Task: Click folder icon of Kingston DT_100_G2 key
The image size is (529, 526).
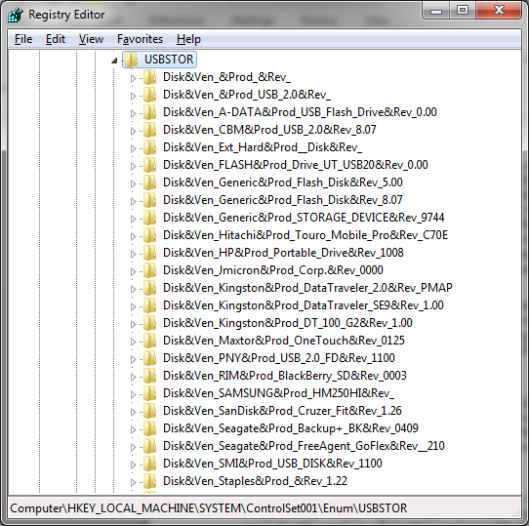Action: pos(149,323)
